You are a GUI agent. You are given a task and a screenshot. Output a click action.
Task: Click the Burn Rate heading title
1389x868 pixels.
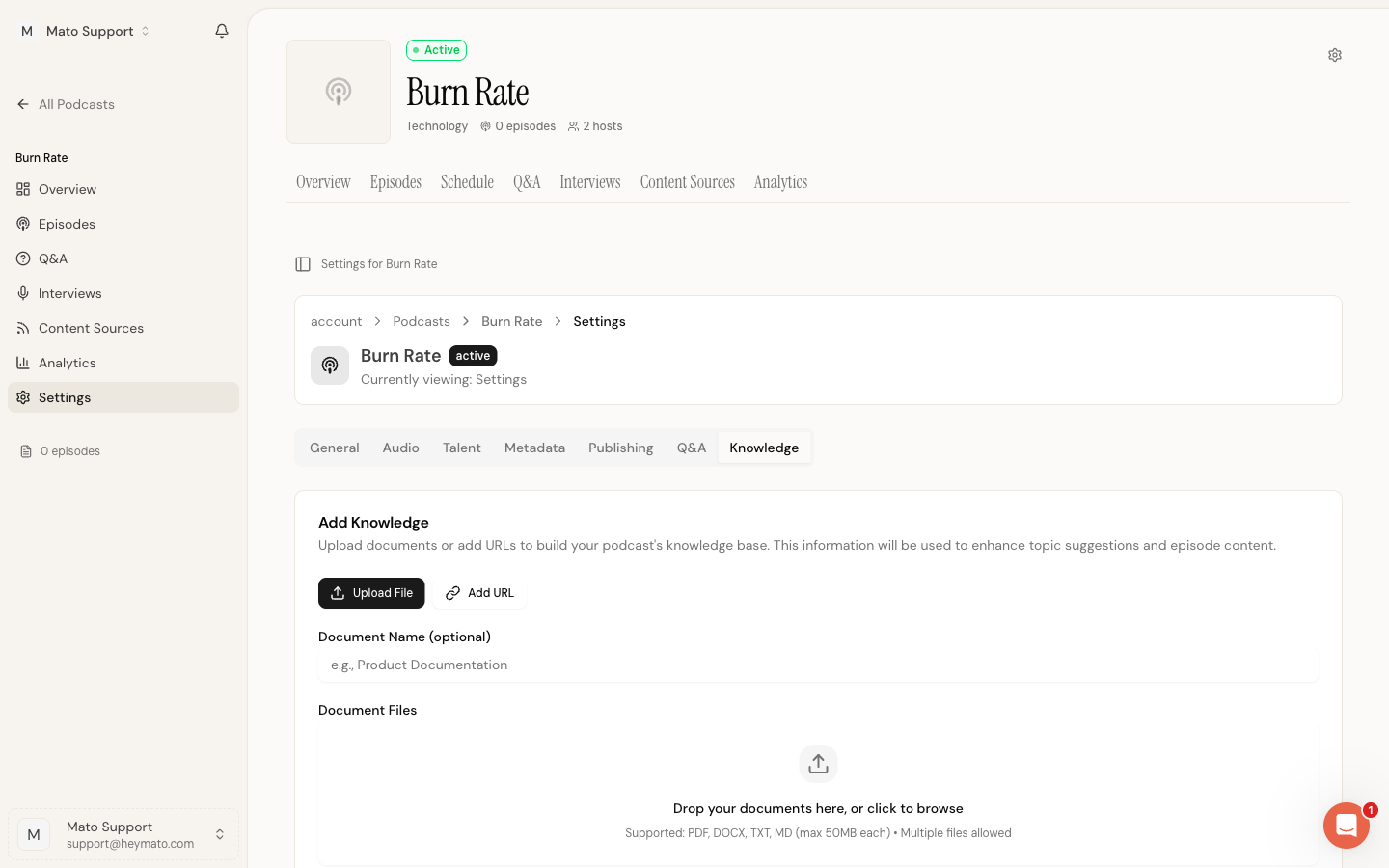(468, 93)
